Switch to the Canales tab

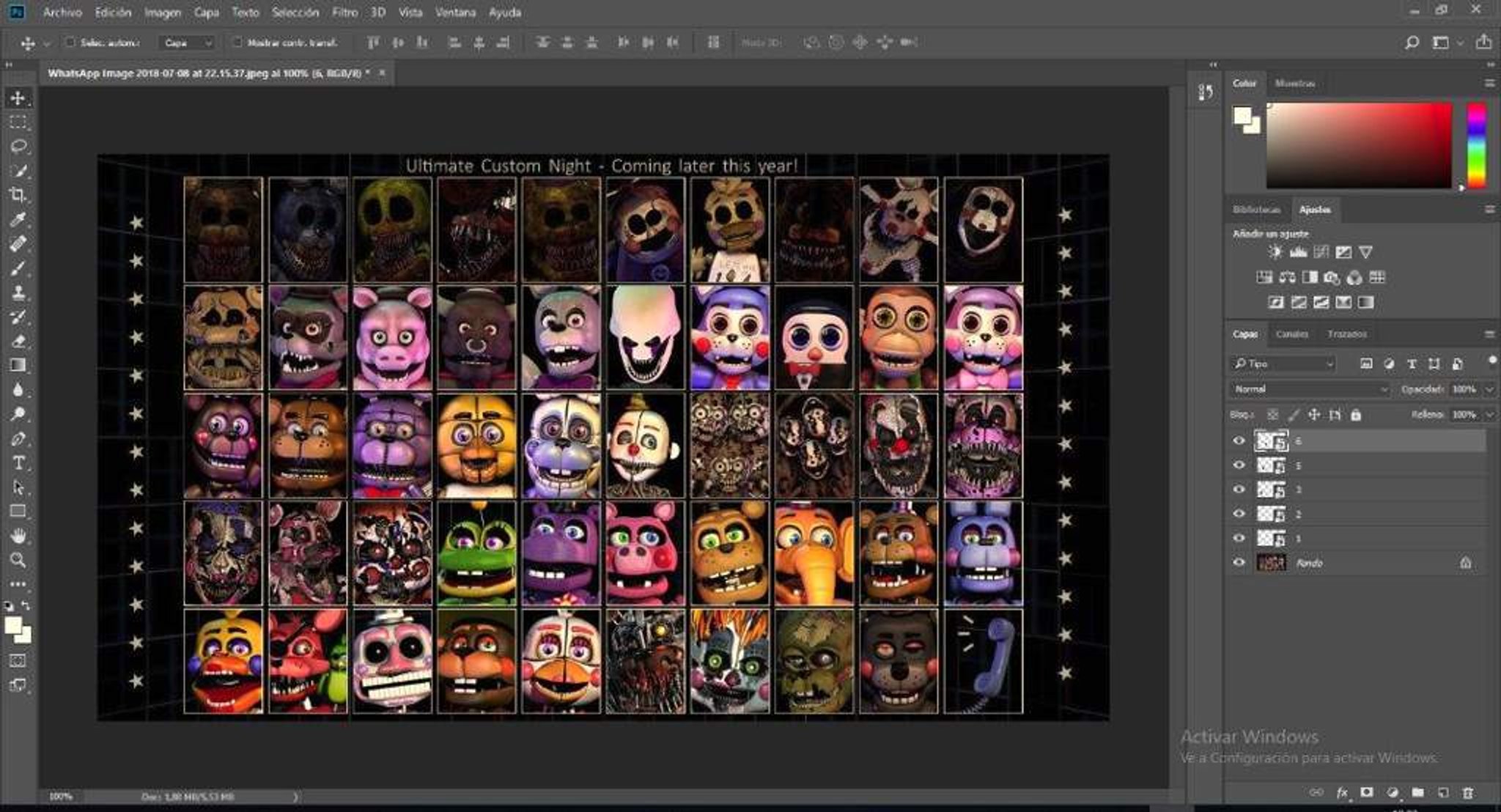[x=1291, y=334]
